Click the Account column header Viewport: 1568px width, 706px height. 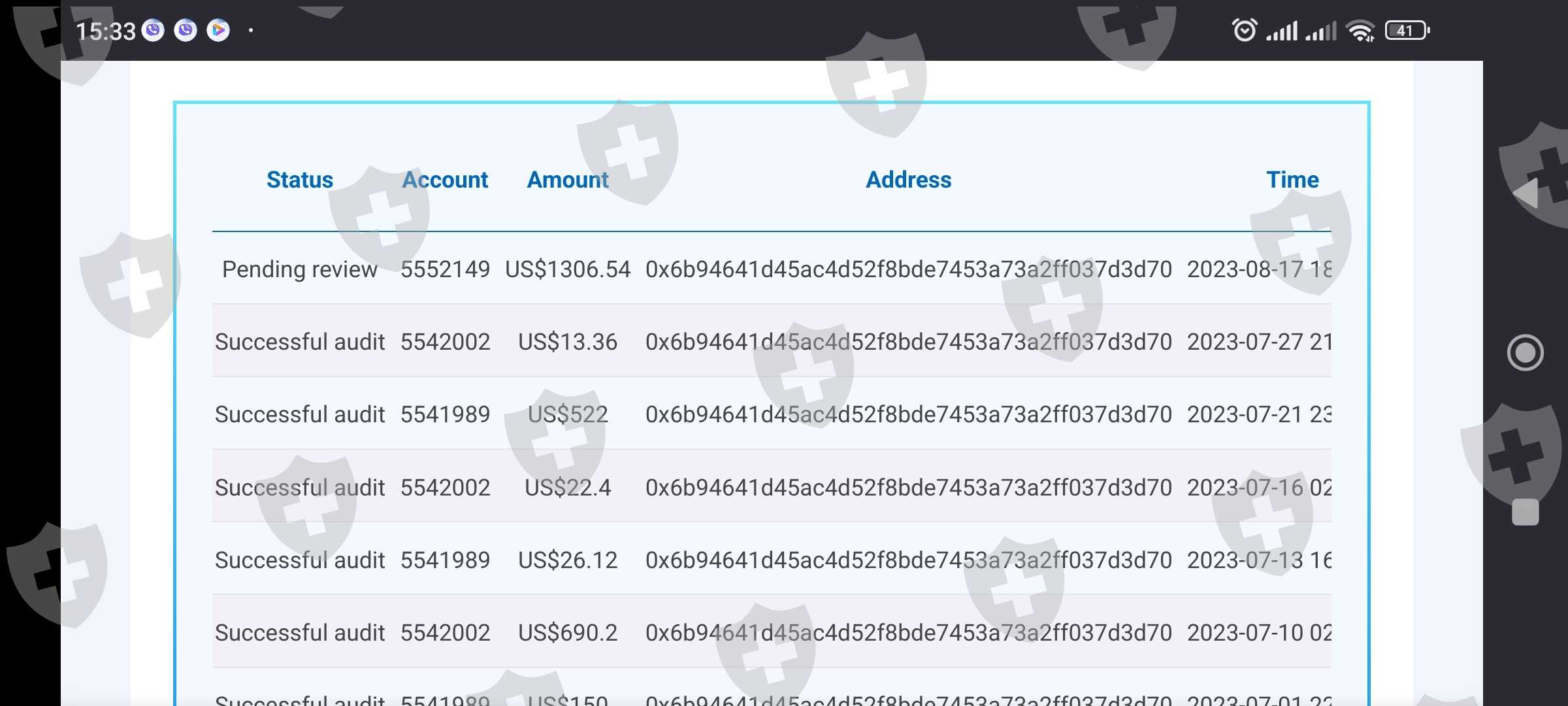pyautogui.click(x=445, y=180)
